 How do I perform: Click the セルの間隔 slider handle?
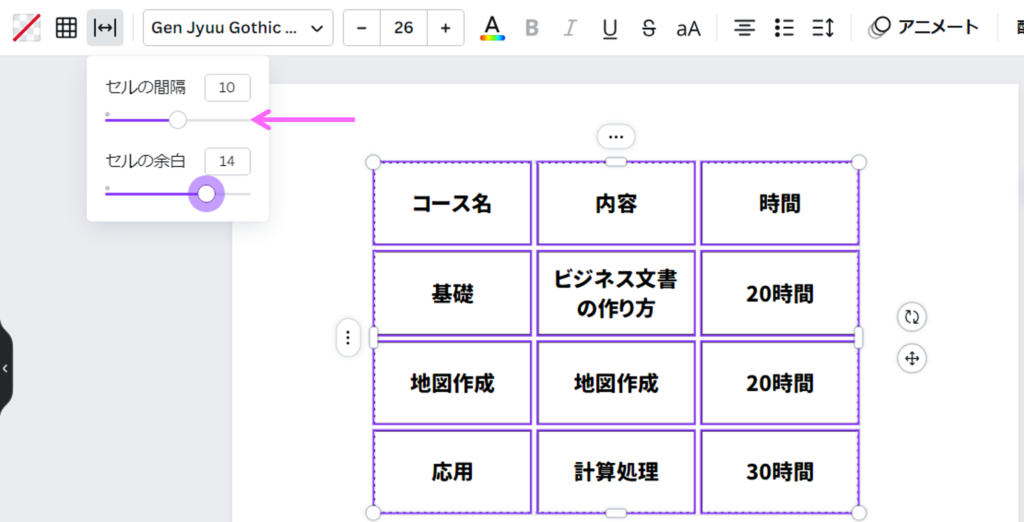pyautogui.click(x=178, y=120)
